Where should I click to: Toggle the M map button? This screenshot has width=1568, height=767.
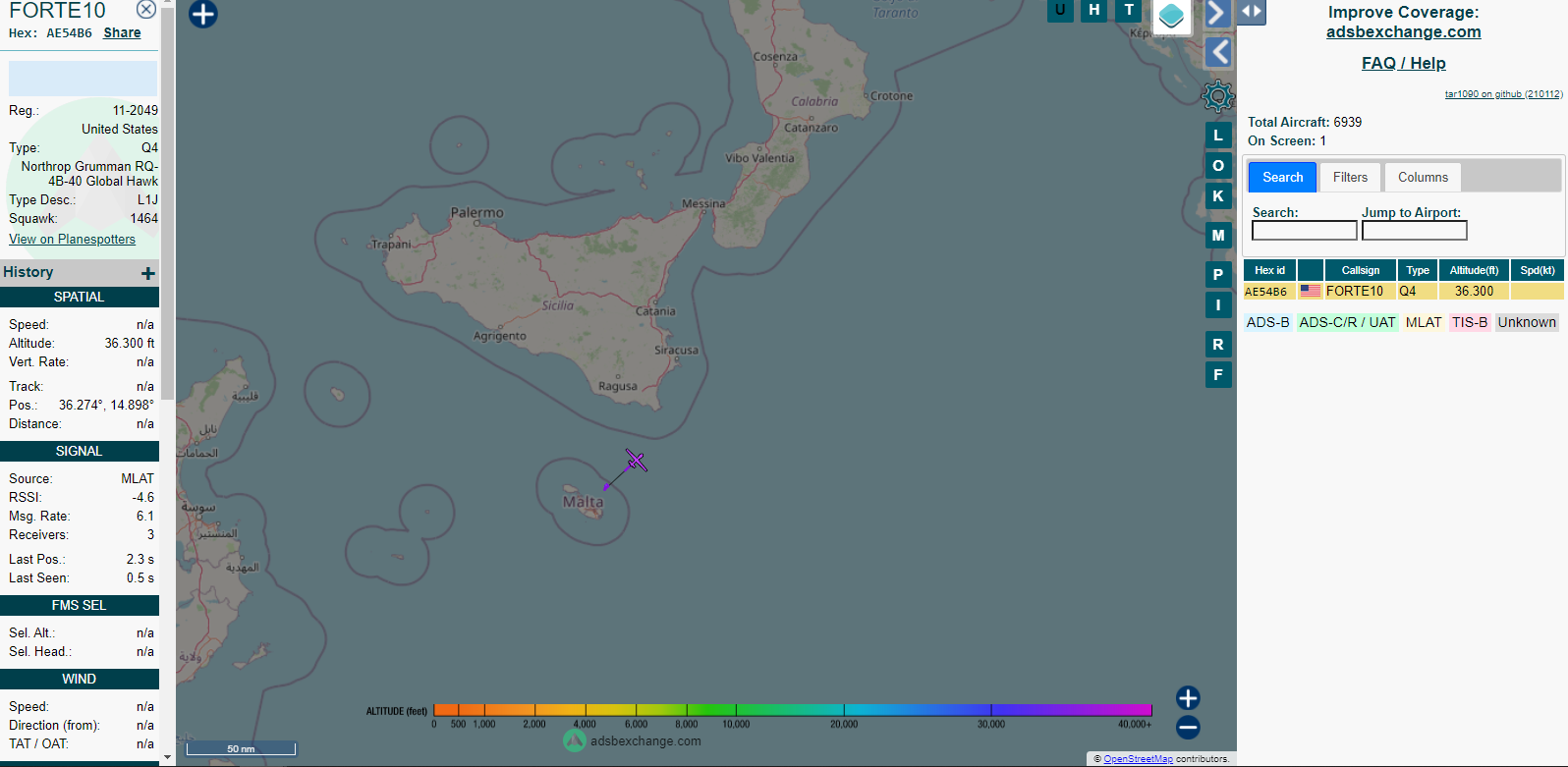pyautogui.click(x=1218, y=236)
